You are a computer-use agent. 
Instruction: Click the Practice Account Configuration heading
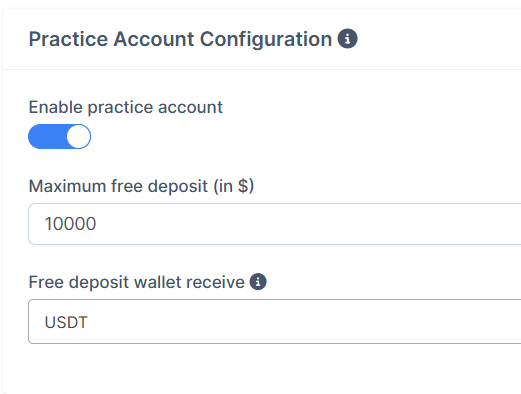(x=180, y=39)
